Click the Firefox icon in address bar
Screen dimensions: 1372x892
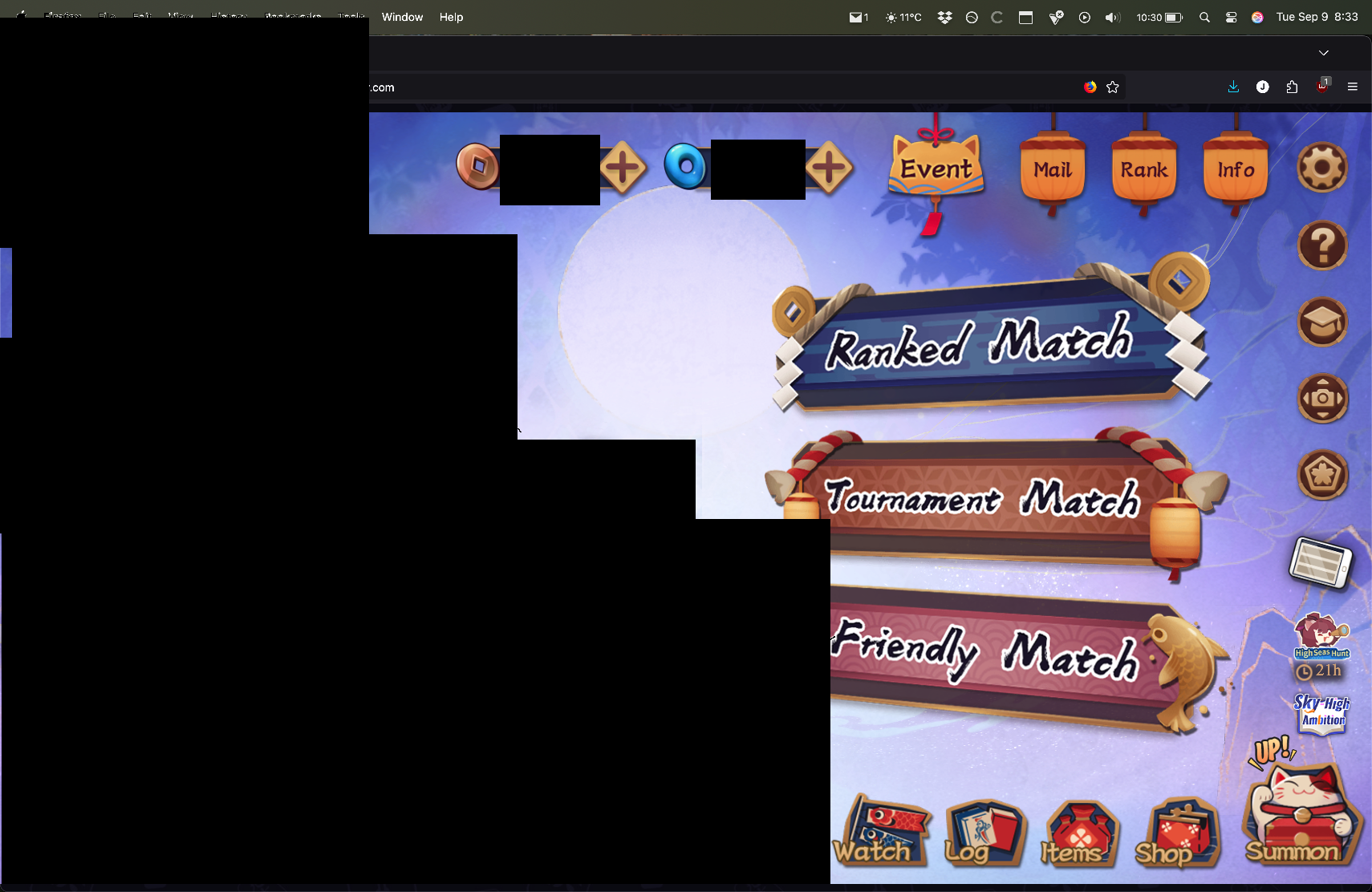click(1090, 87)
